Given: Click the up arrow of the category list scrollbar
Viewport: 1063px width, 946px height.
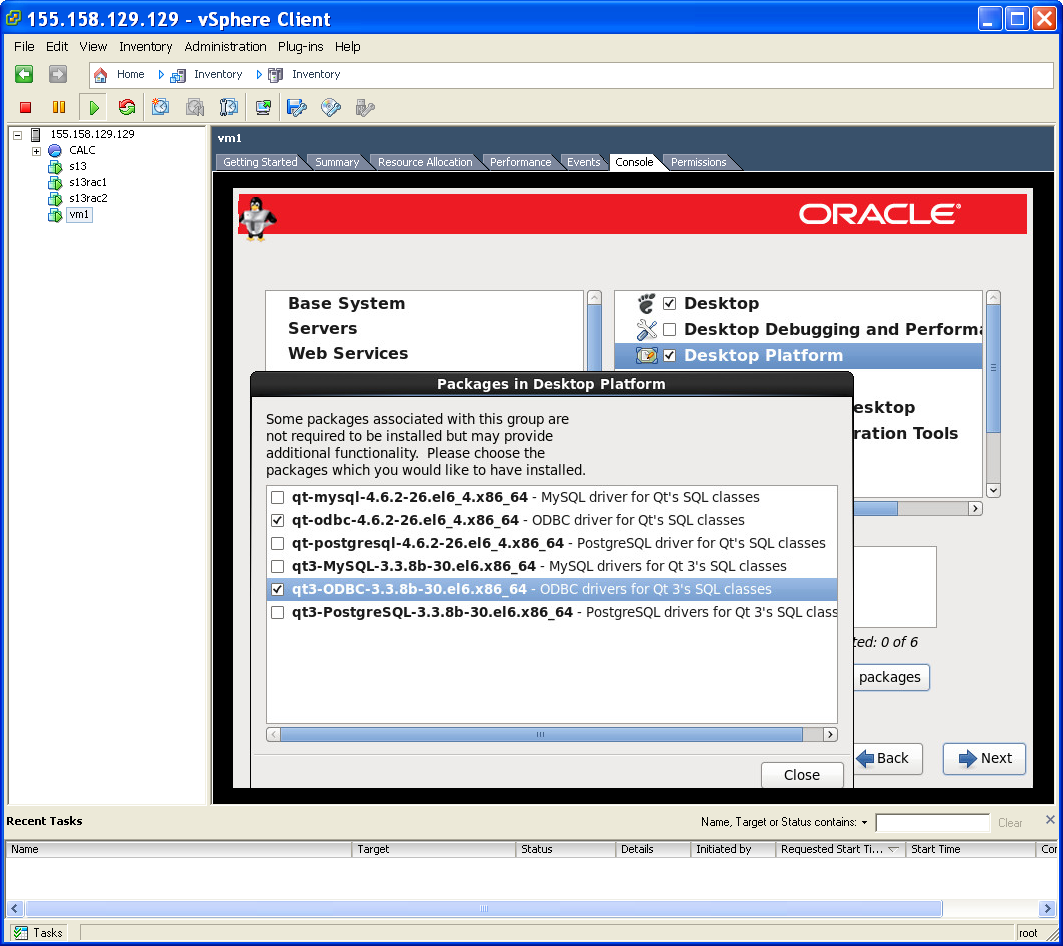Looking at the screenshot, I should [595, 298].
